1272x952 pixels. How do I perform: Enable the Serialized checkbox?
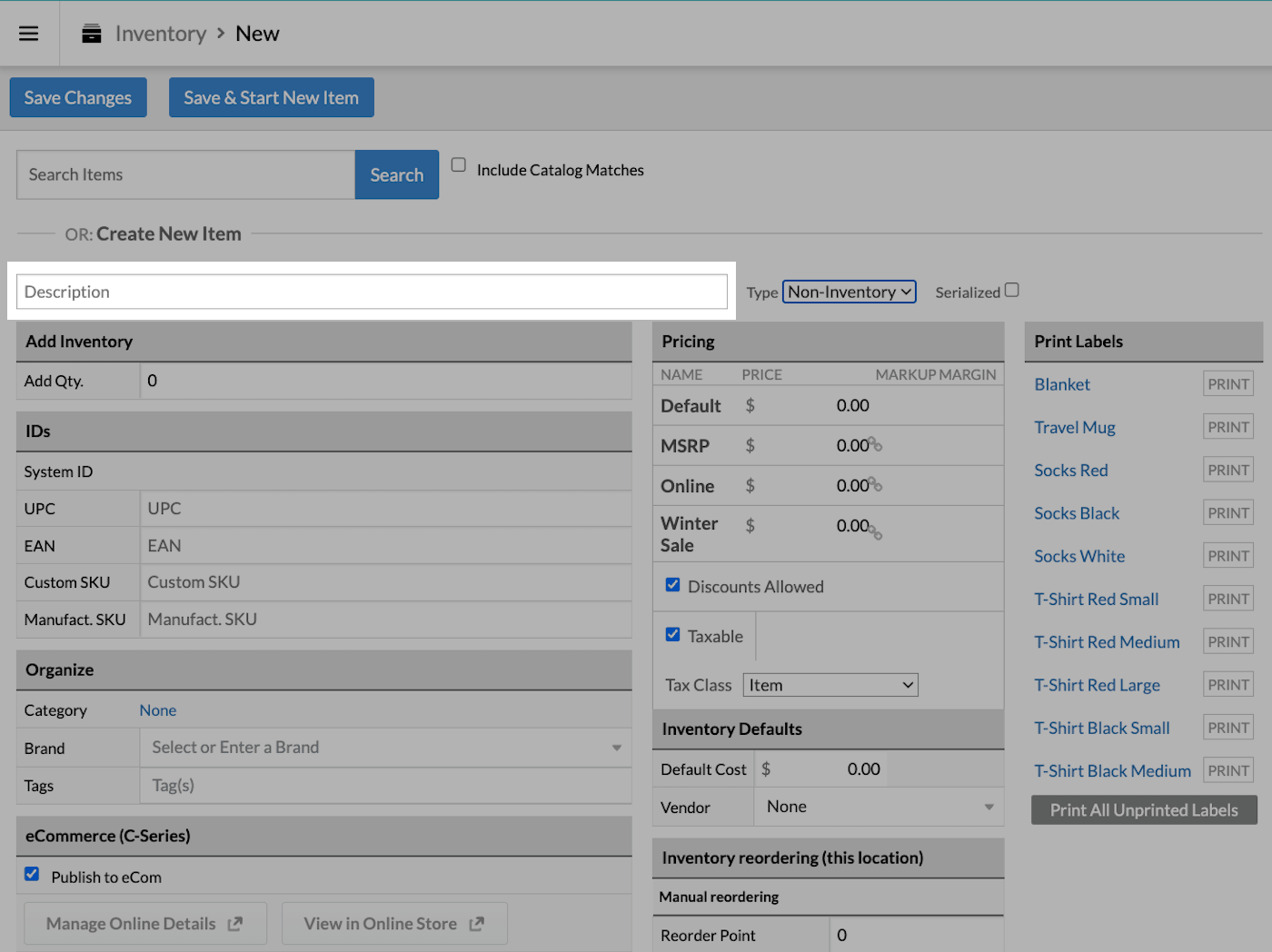(x=1012, y=290)
